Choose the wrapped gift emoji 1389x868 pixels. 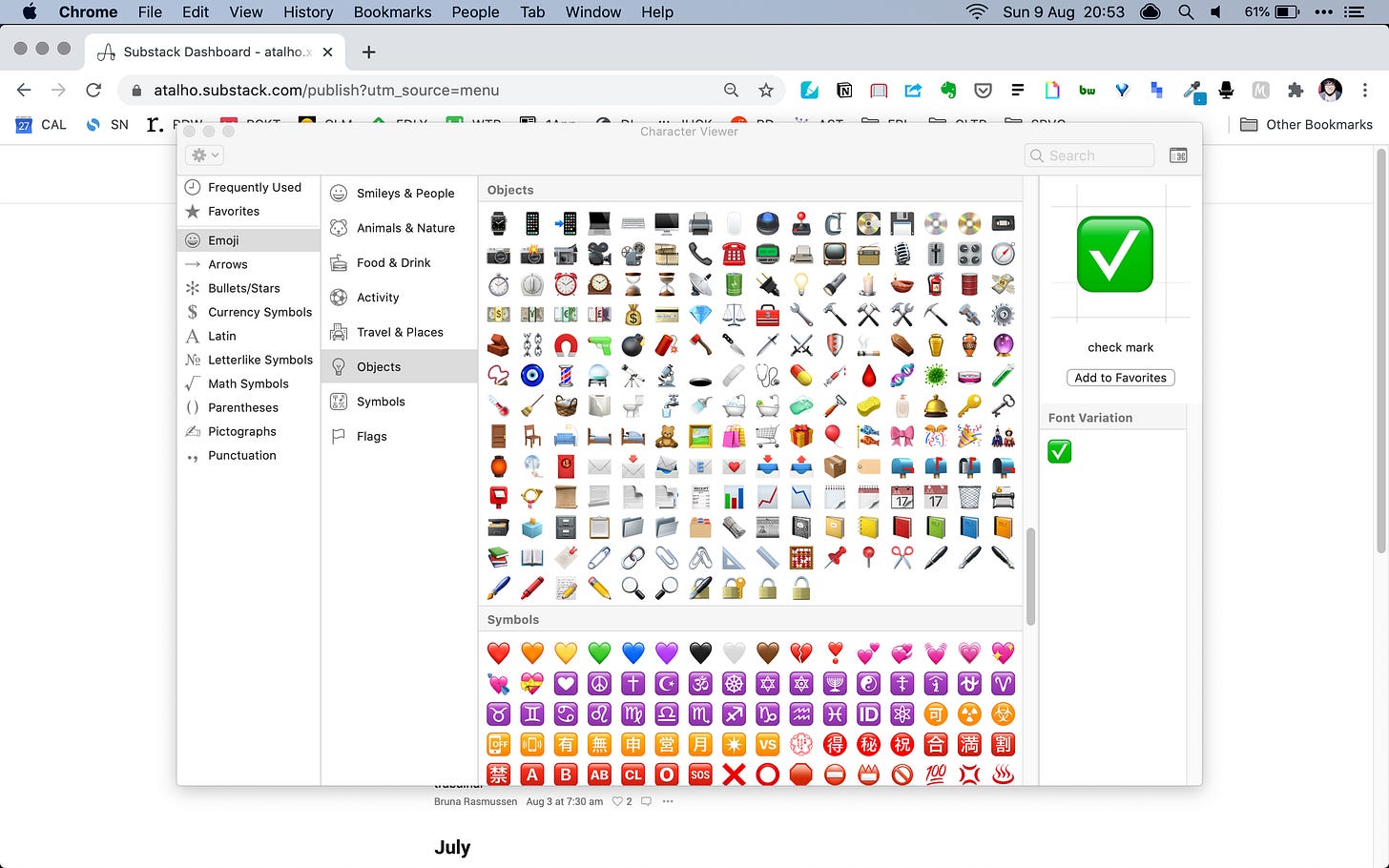click(801, 436)
